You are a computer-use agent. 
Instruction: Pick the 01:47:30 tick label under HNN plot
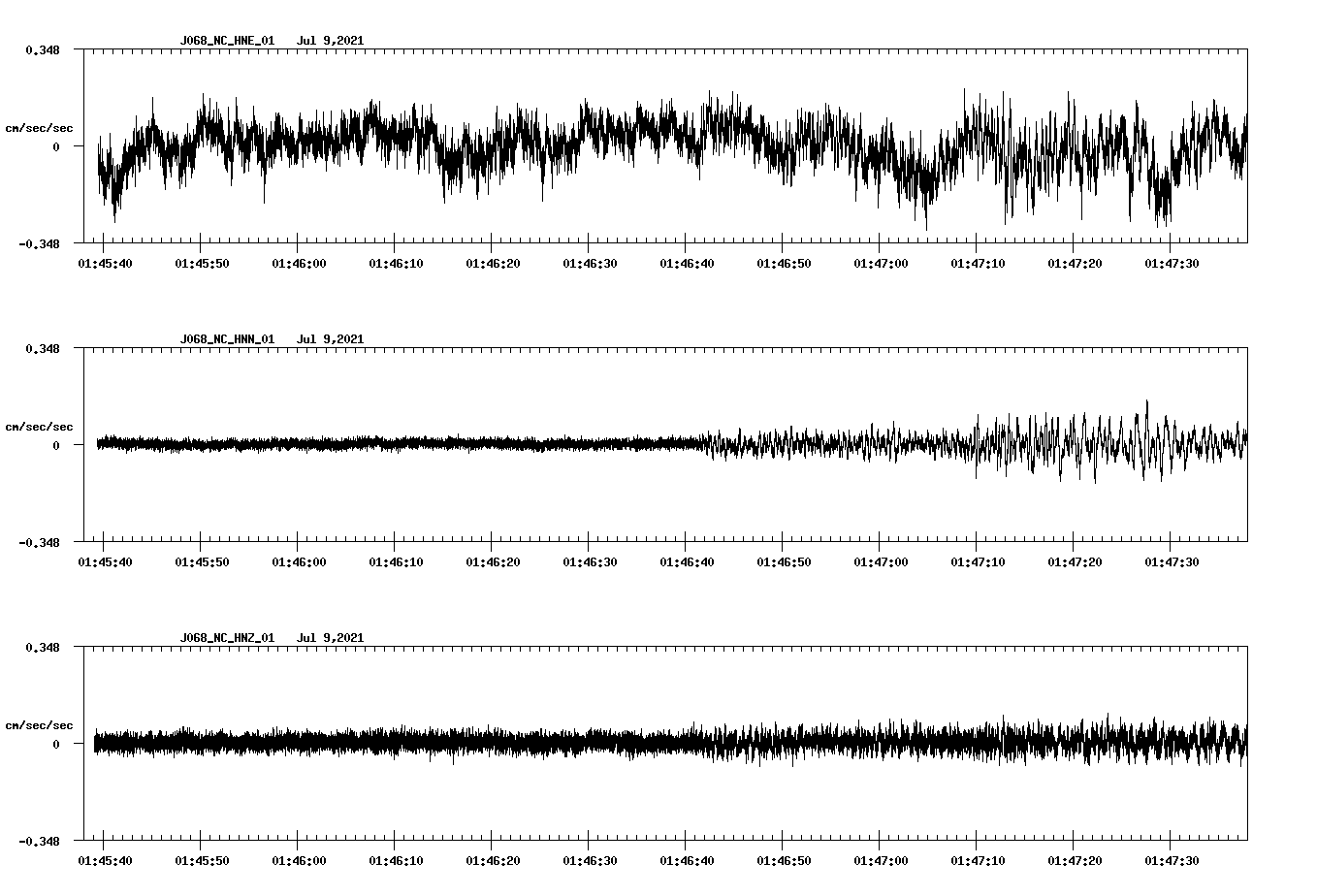[x=1172, y=562]
